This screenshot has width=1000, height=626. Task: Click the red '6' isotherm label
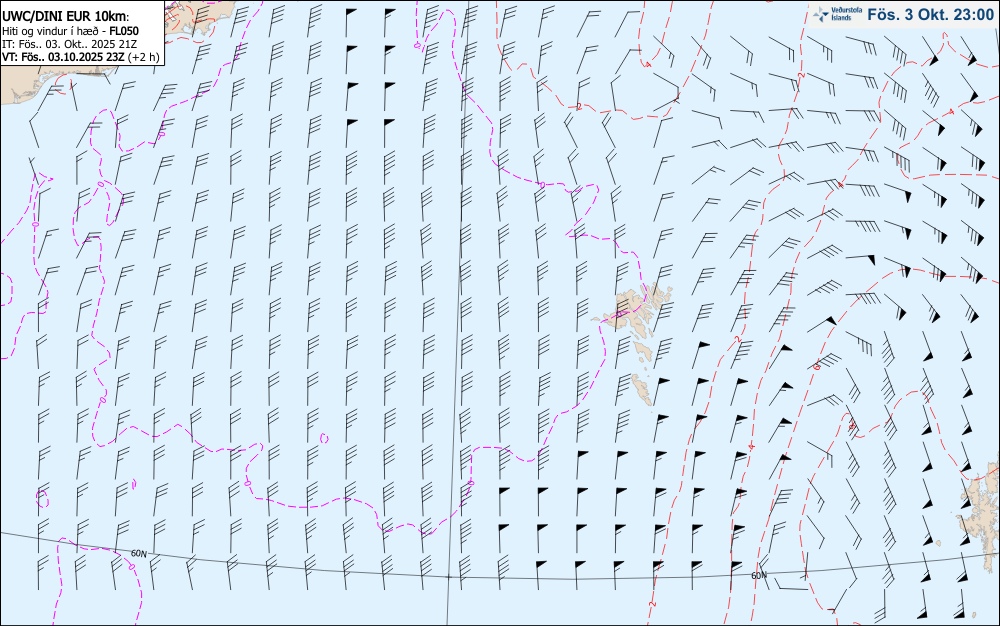point(818,366)
